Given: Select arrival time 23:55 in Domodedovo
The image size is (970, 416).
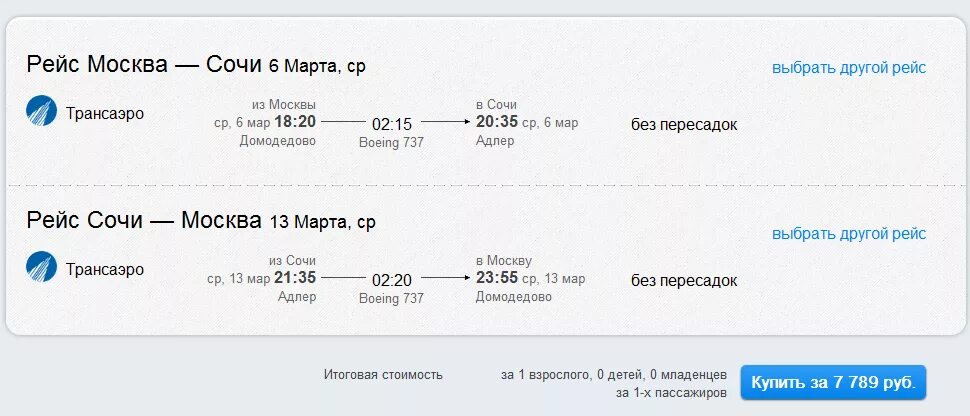Looking at the screenshot, I should pos(497,278).
